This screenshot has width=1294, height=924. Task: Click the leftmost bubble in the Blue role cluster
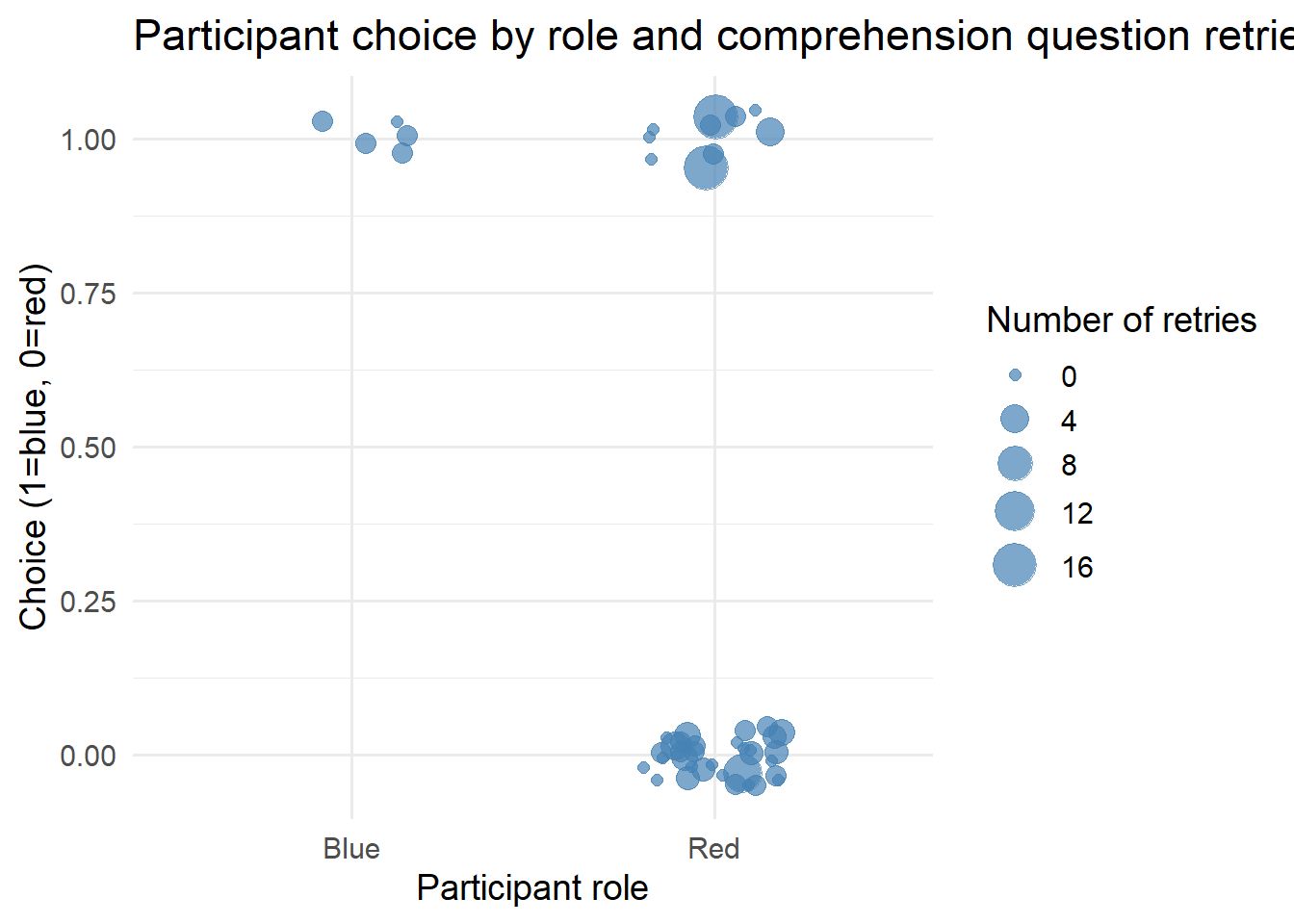pyautogui.click(x=323, y=121)
